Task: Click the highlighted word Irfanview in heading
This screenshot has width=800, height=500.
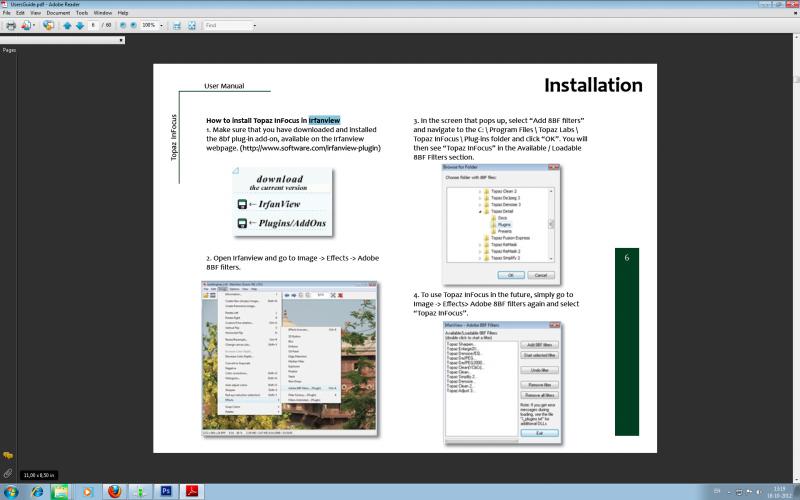Action: coord(324,120)
